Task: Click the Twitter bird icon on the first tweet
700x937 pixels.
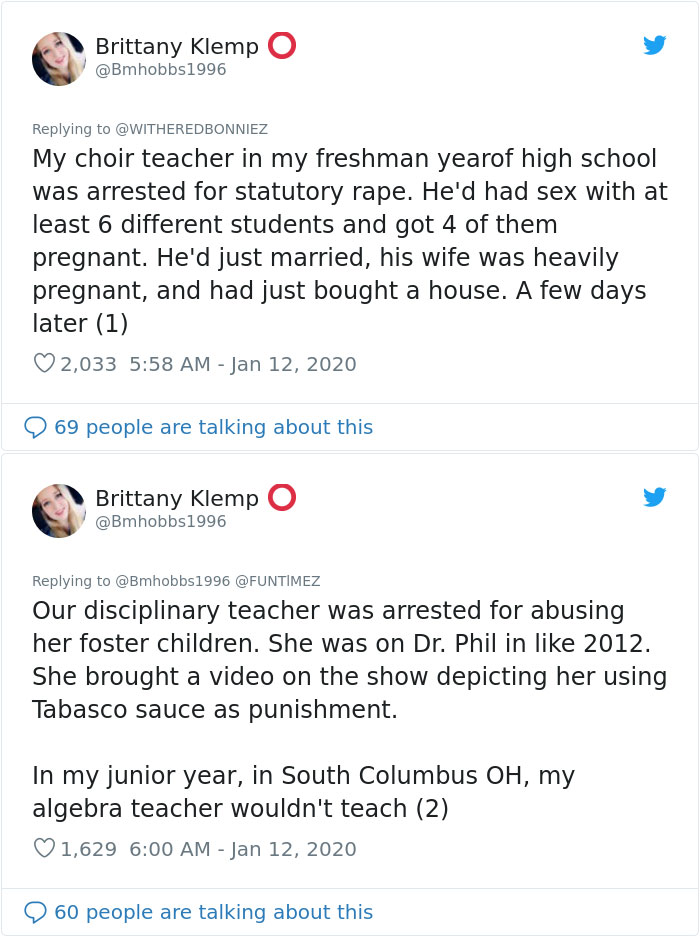Action: [x=655, y=45]
